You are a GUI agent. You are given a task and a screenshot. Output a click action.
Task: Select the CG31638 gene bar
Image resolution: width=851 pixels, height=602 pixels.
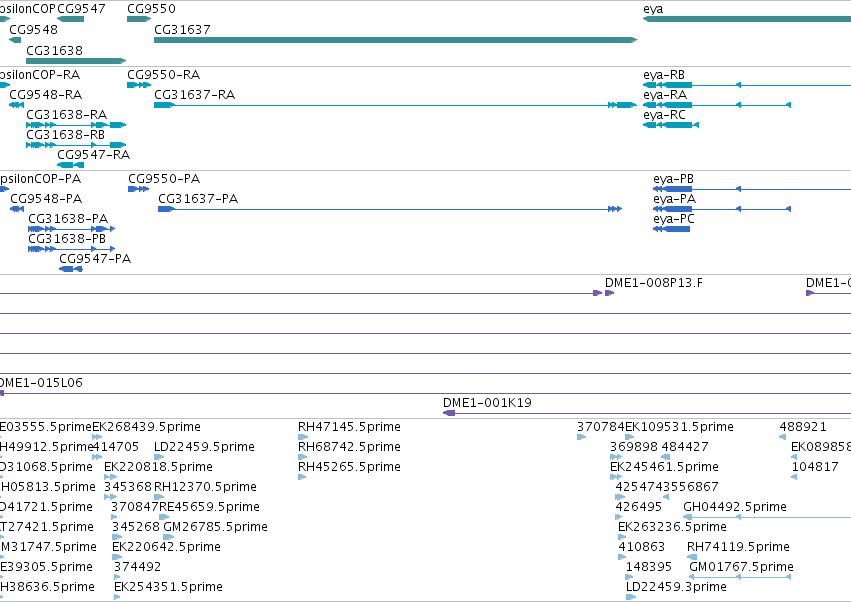(76, 61)
